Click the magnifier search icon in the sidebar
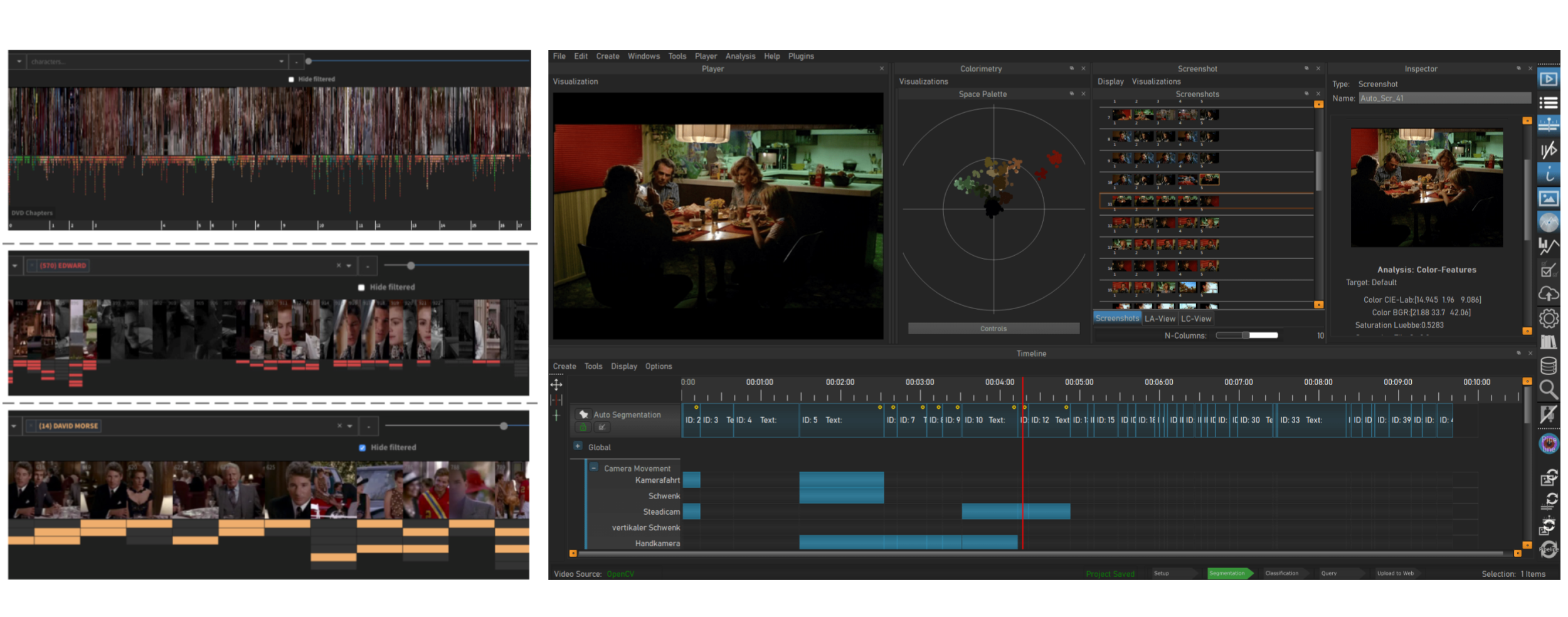This screenshot has width=1568, height=617. [x=1549, y=389]
